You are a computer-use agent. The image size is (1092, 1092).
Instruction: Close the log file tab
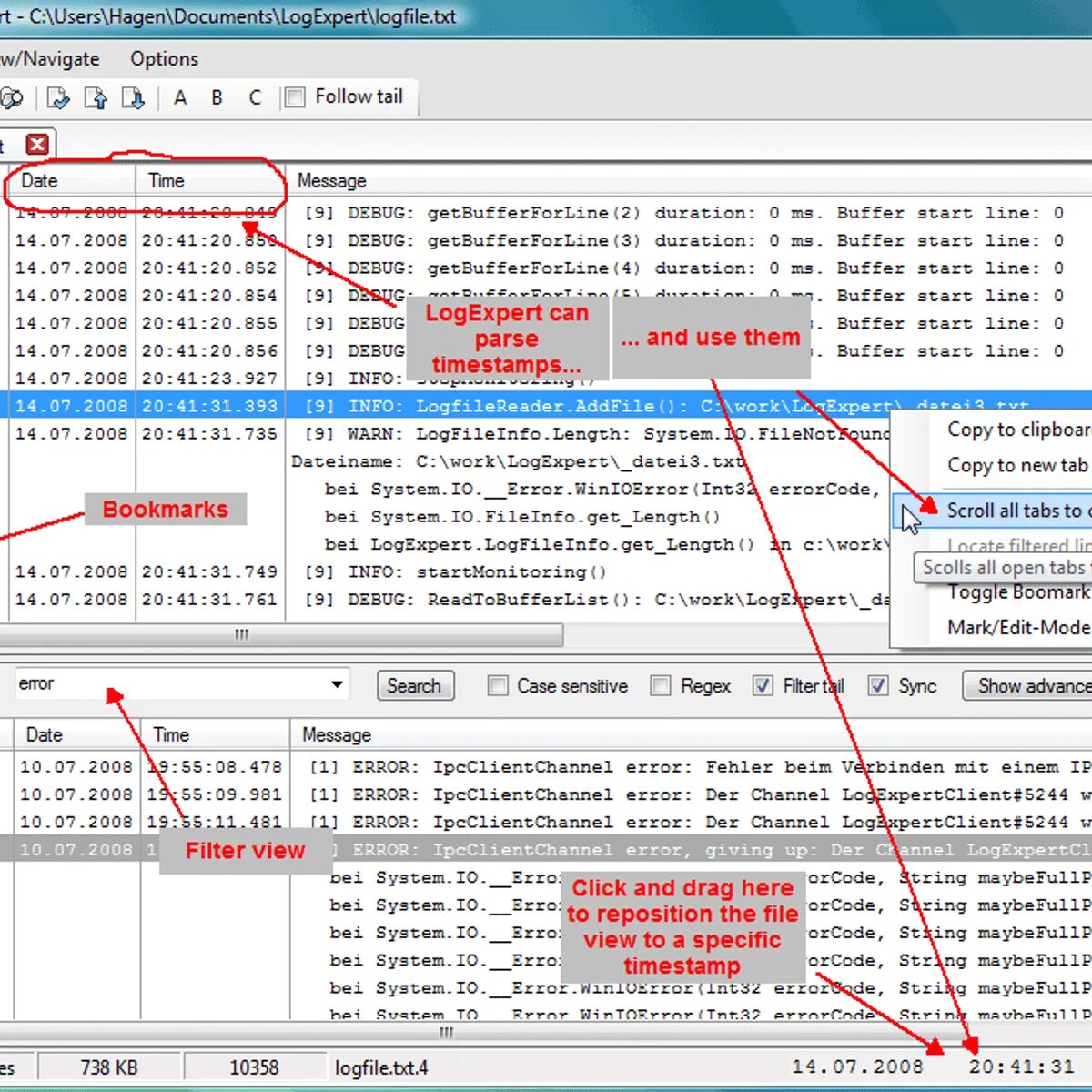[37, 144]
